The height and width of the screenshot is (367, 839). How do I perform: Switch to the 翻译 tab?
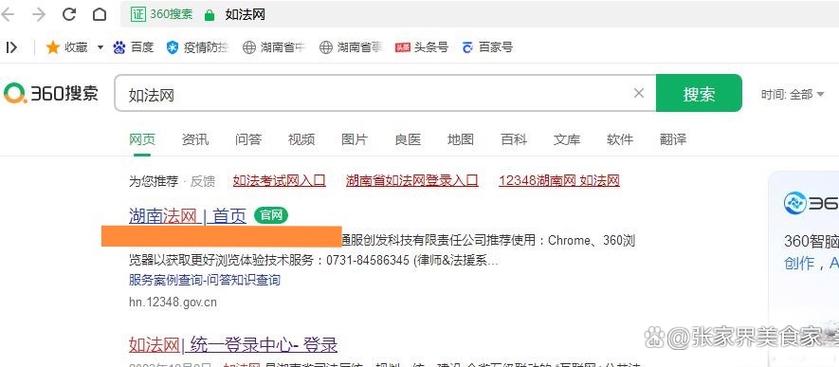[x=673, y=140]
